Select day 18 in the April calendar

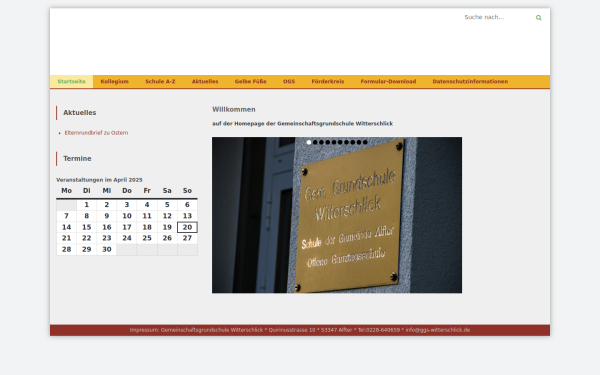(x=147, y=227)
